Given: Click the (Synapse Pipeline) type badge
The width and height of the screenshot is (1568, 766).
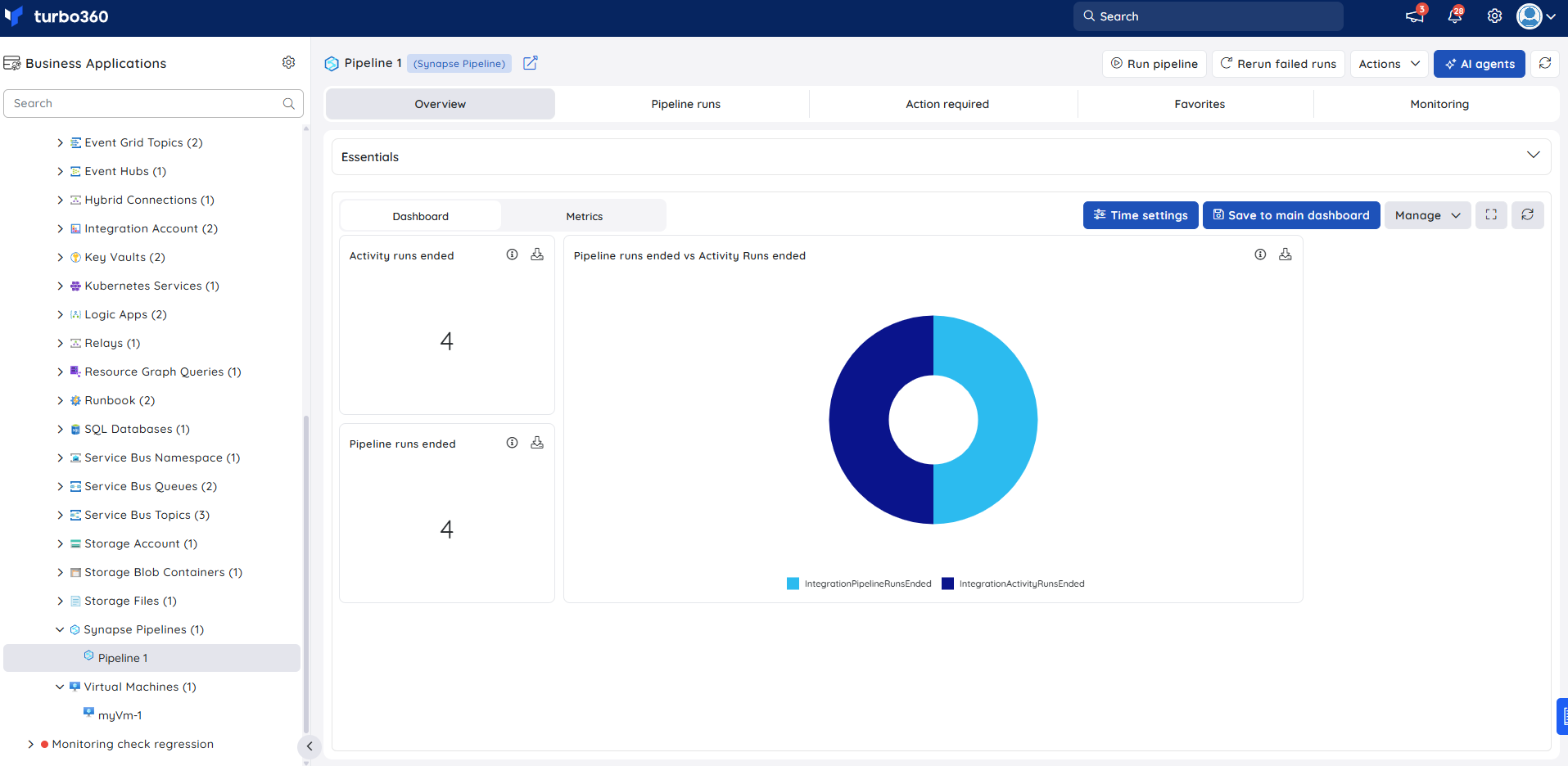Looking at the screenshot, I should (x=459, y=63).
